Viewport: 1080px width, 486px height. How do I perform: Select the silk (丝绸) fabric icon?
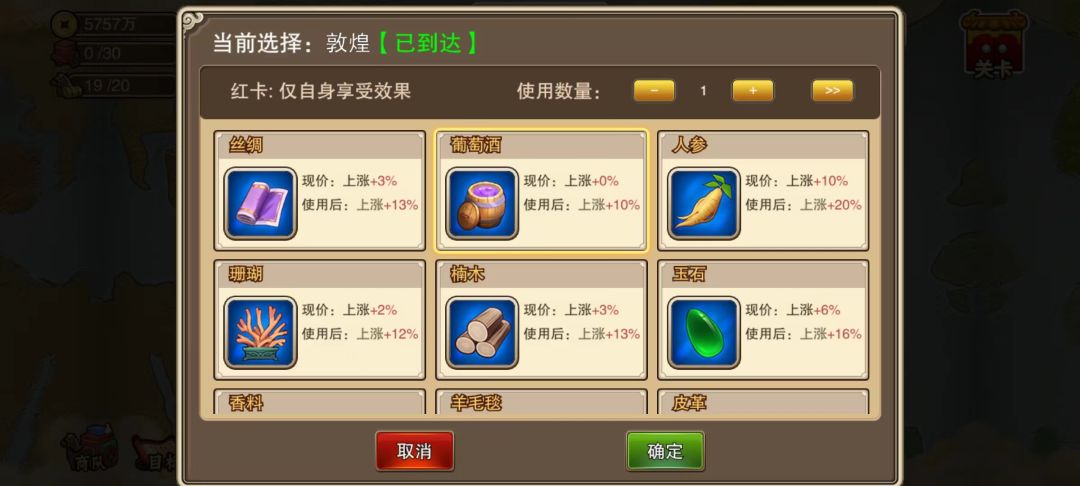tap(260, 204)
